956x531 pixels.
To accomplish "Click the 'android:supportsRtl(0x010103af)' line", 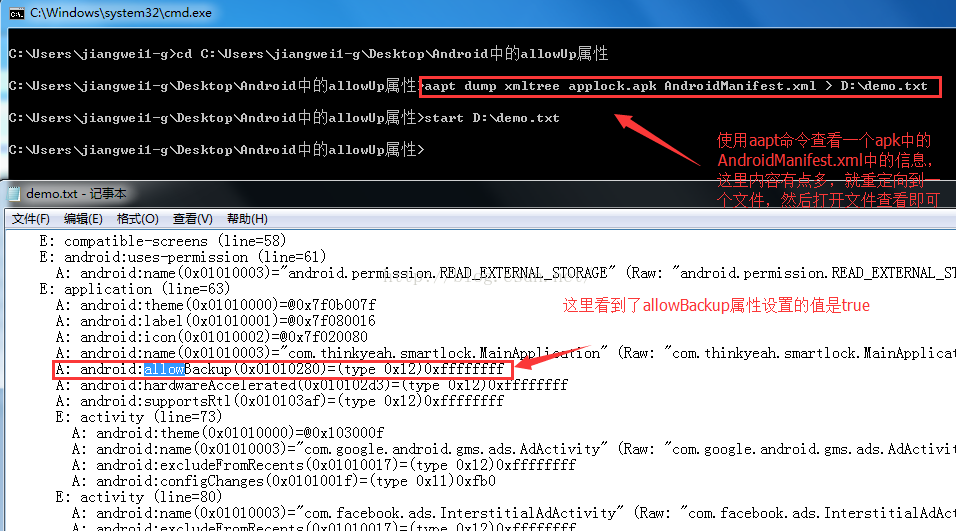I will point(280,401).
